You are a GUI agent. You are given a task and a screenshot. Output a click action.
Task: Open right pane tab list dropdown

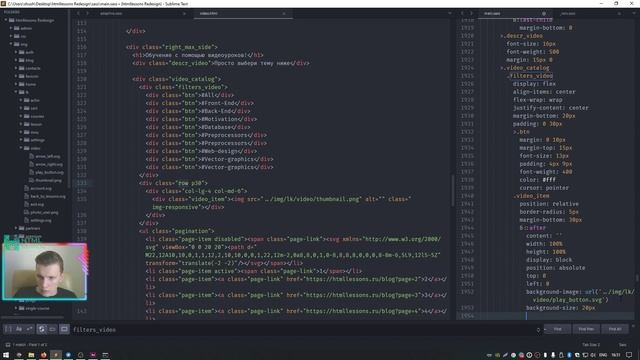point(634,13)
